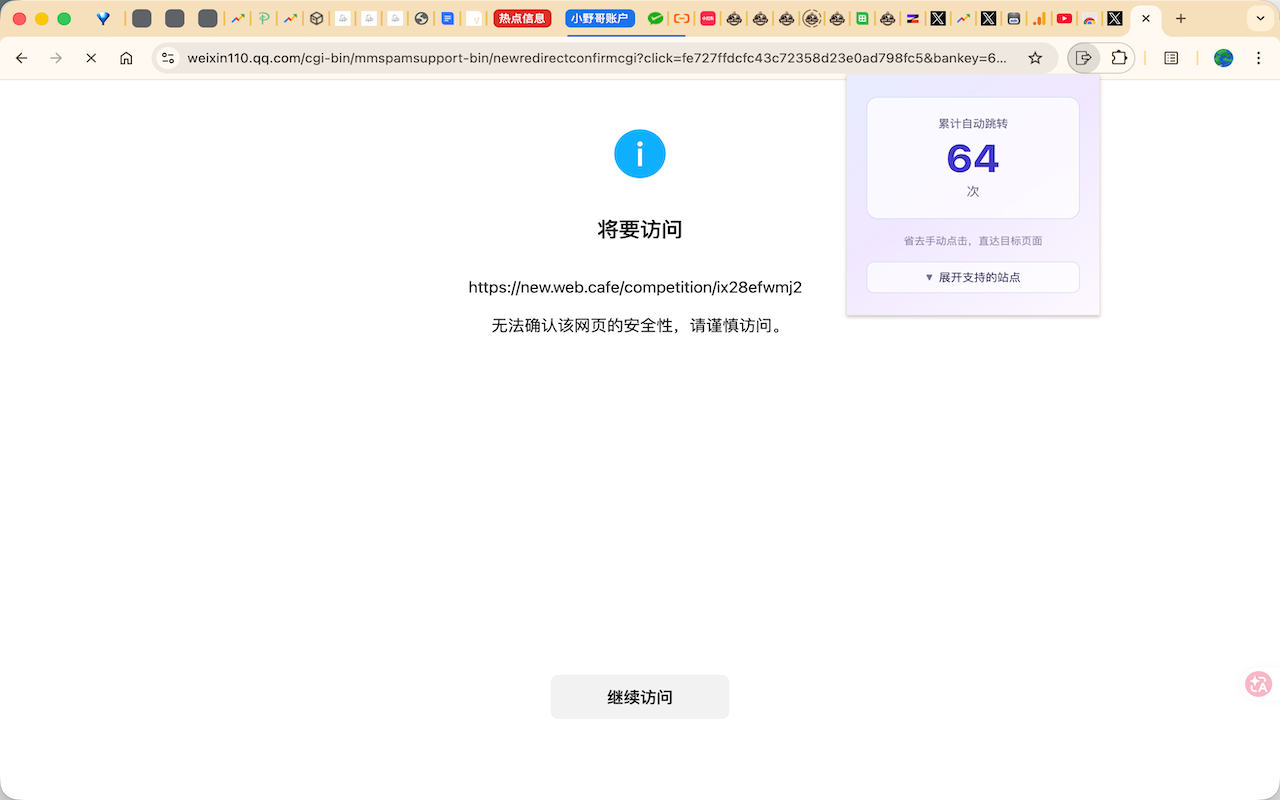Click the pink translate floating icon
This screenshot has height=800, width=1280.
[1258, 684]
